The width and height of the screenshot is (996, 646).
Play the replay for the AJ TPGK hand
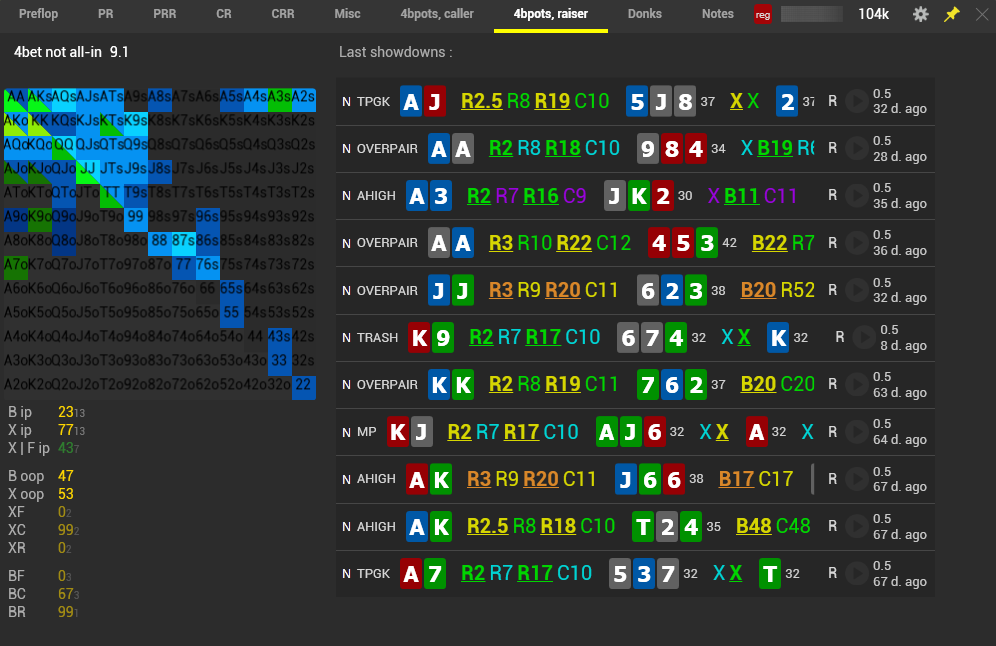[x=857, y=101]
